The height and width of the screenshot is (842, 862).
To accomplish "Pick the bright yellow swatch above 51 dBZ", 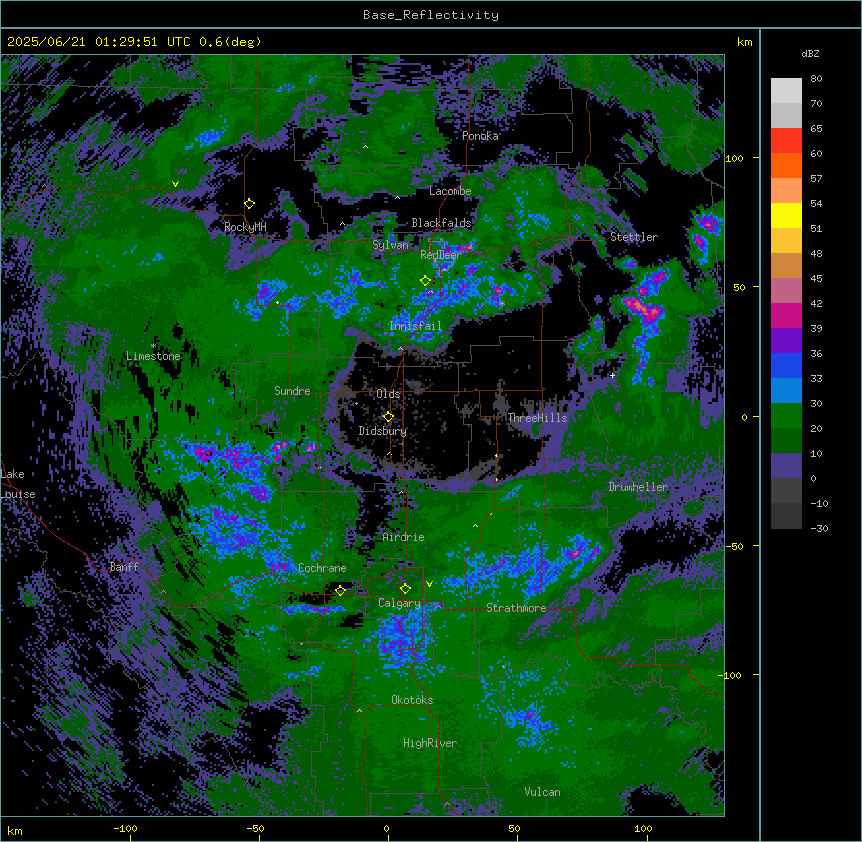I will click(x=786, y=215).
